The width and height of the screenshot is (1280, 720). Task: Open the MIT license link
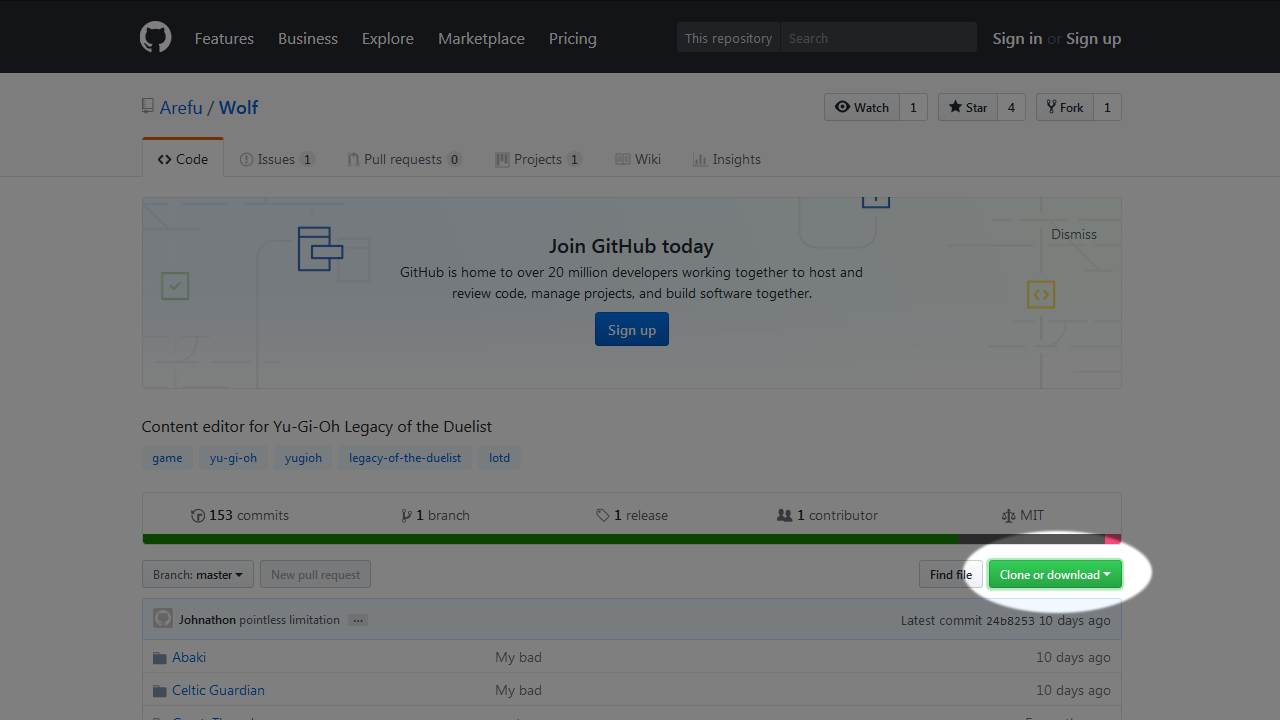tap(1023, 515)
